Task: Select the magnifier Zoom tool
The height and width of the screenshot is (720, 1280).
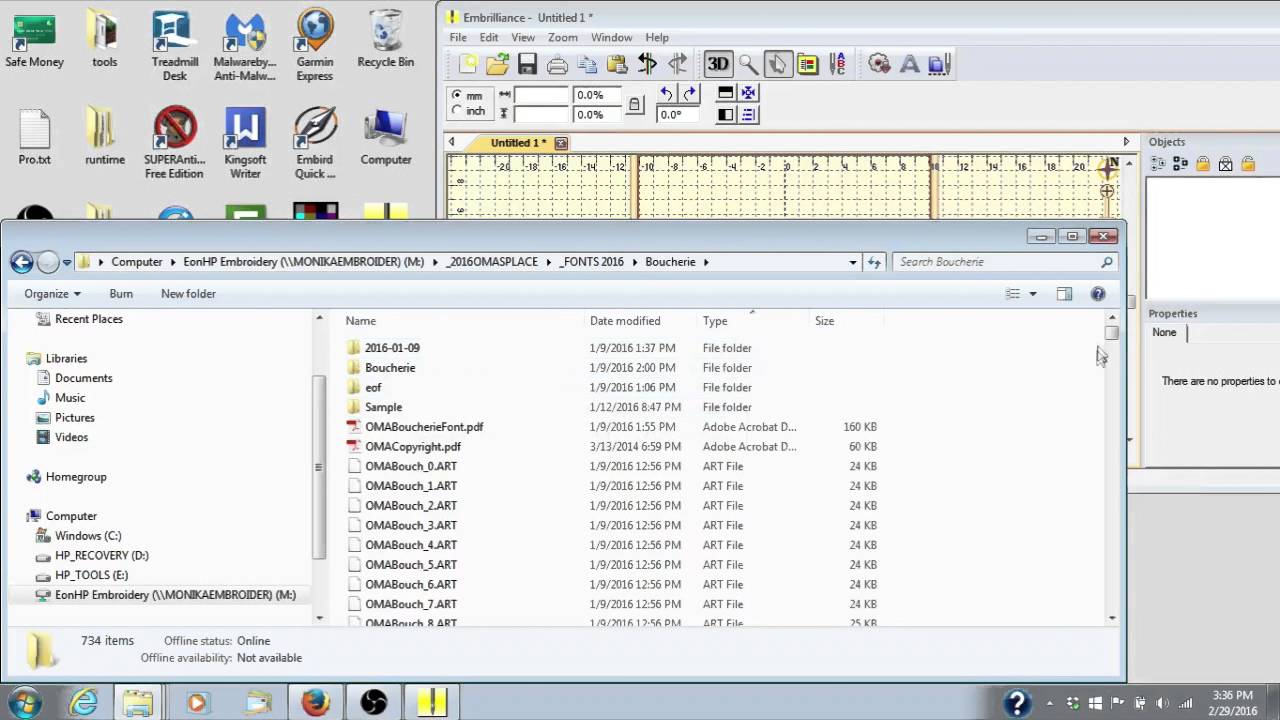Action: [x=748, y=65]
